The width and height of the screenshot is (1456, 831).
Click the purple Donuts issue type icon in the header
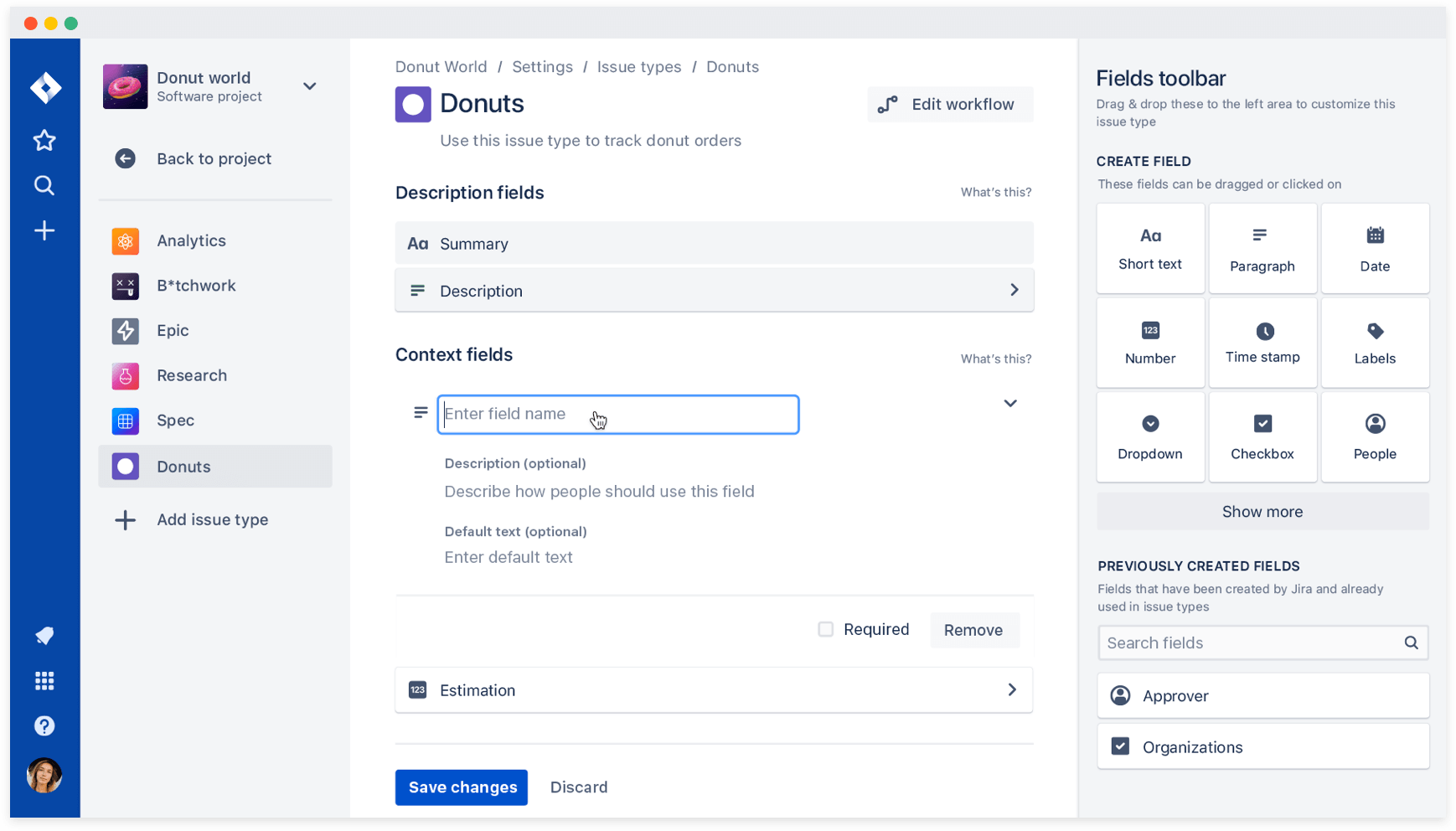point(413,105)
